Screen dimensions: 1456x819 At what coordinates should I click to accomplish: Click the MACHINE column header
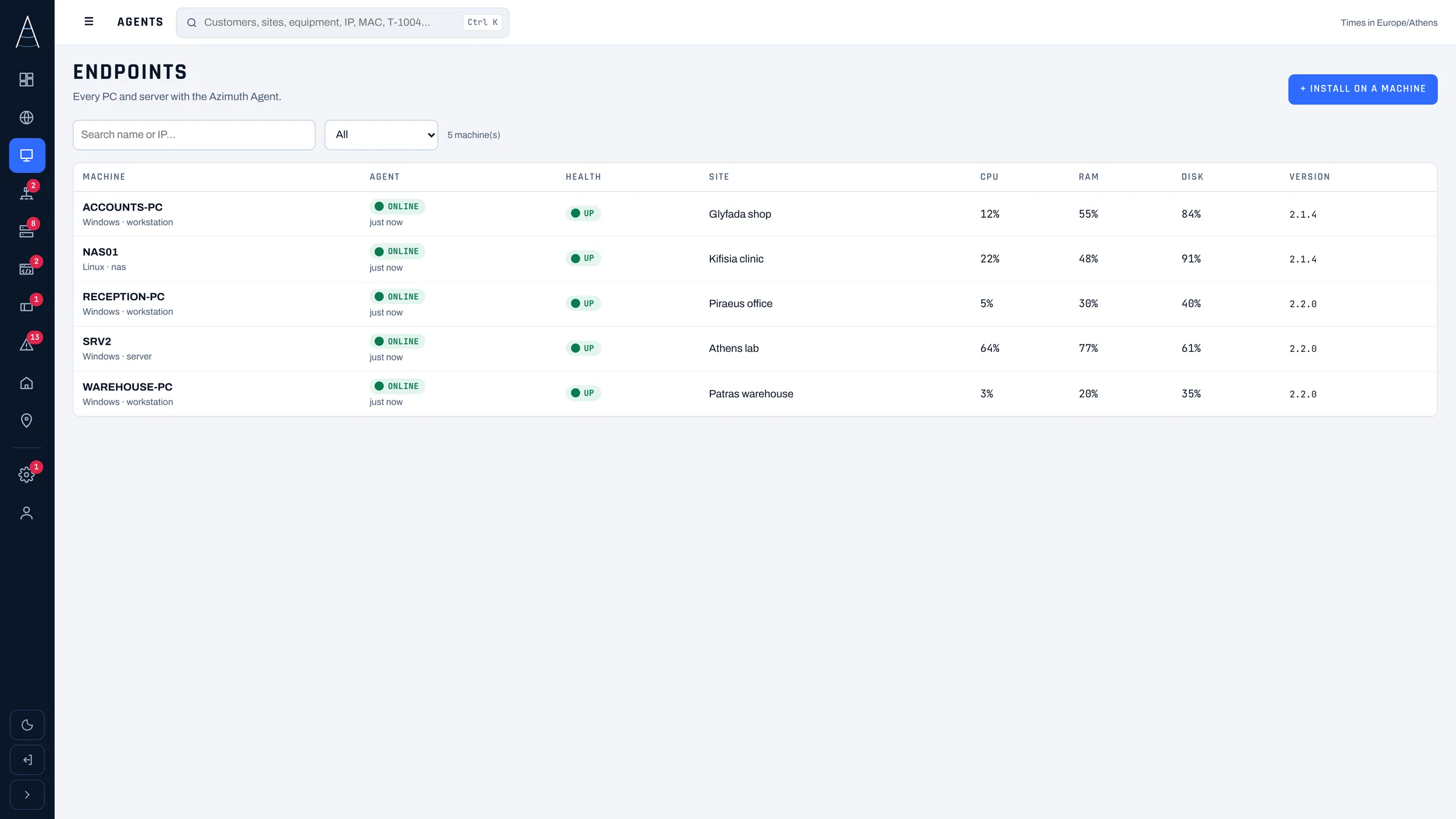coord(104,177)
